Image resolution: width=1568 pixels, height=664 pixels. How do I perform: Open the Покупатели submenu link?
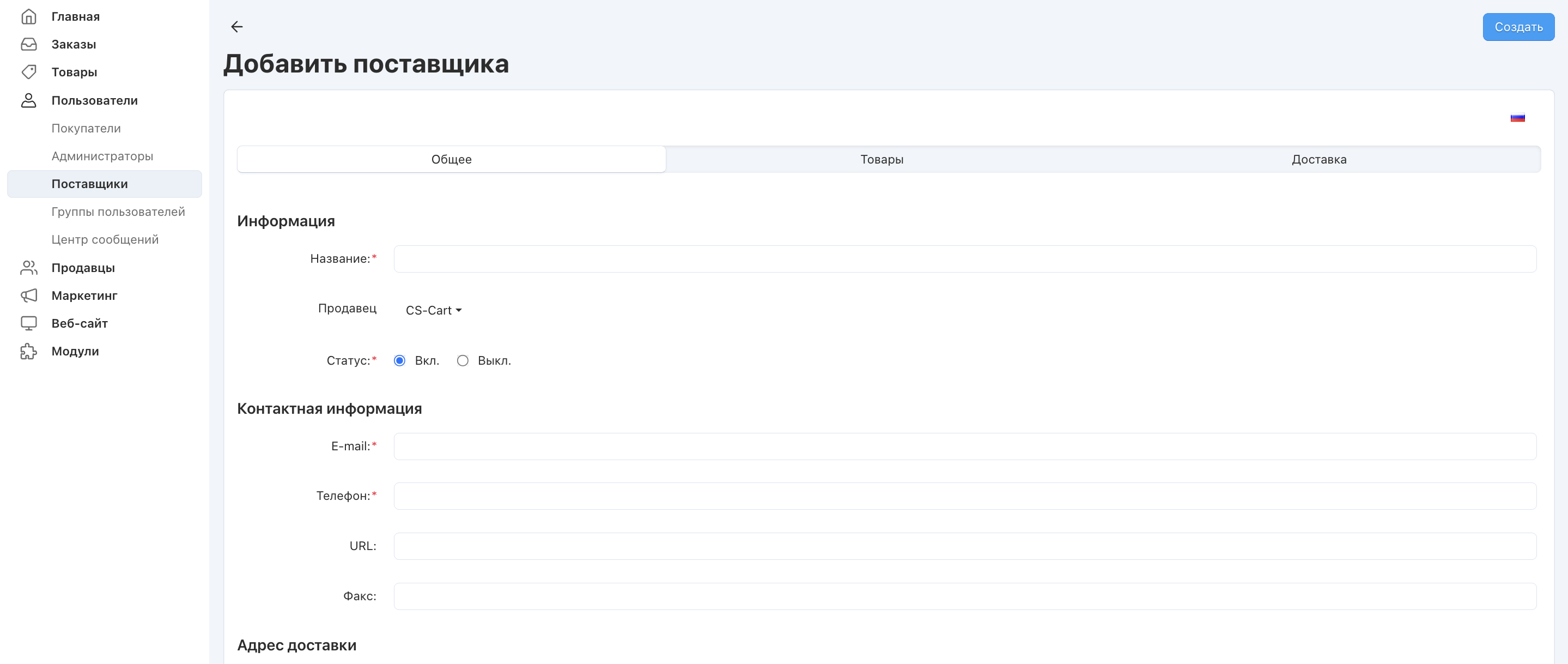(86, 129)
